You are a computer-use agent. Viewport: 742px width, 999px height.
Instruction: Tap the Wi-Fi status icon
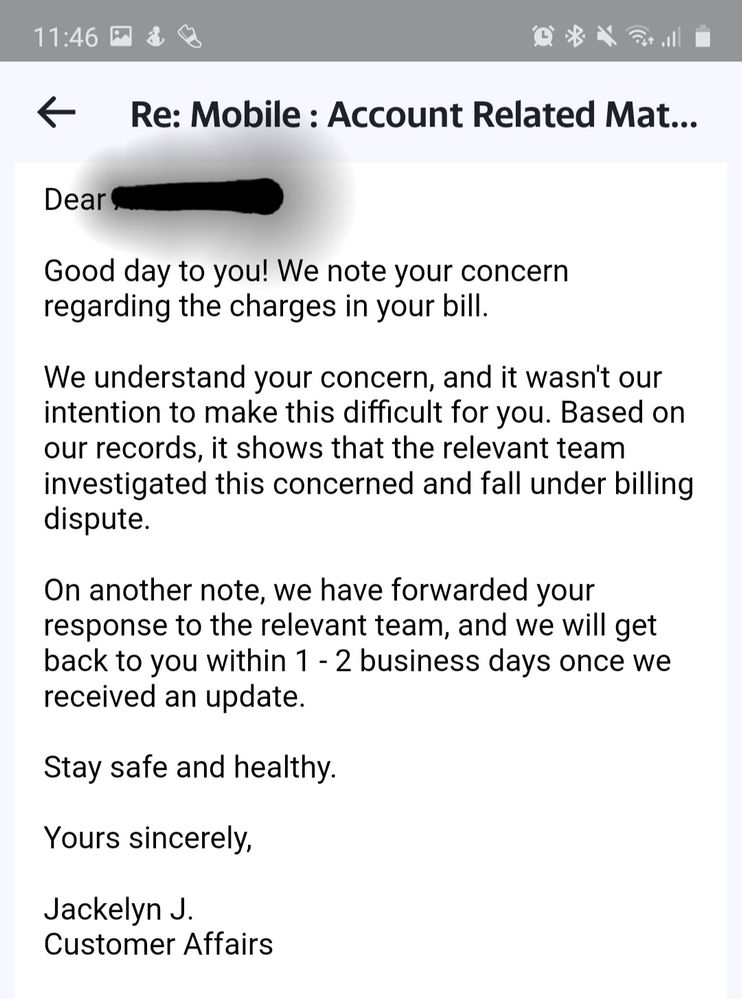[x=639, y=37]
